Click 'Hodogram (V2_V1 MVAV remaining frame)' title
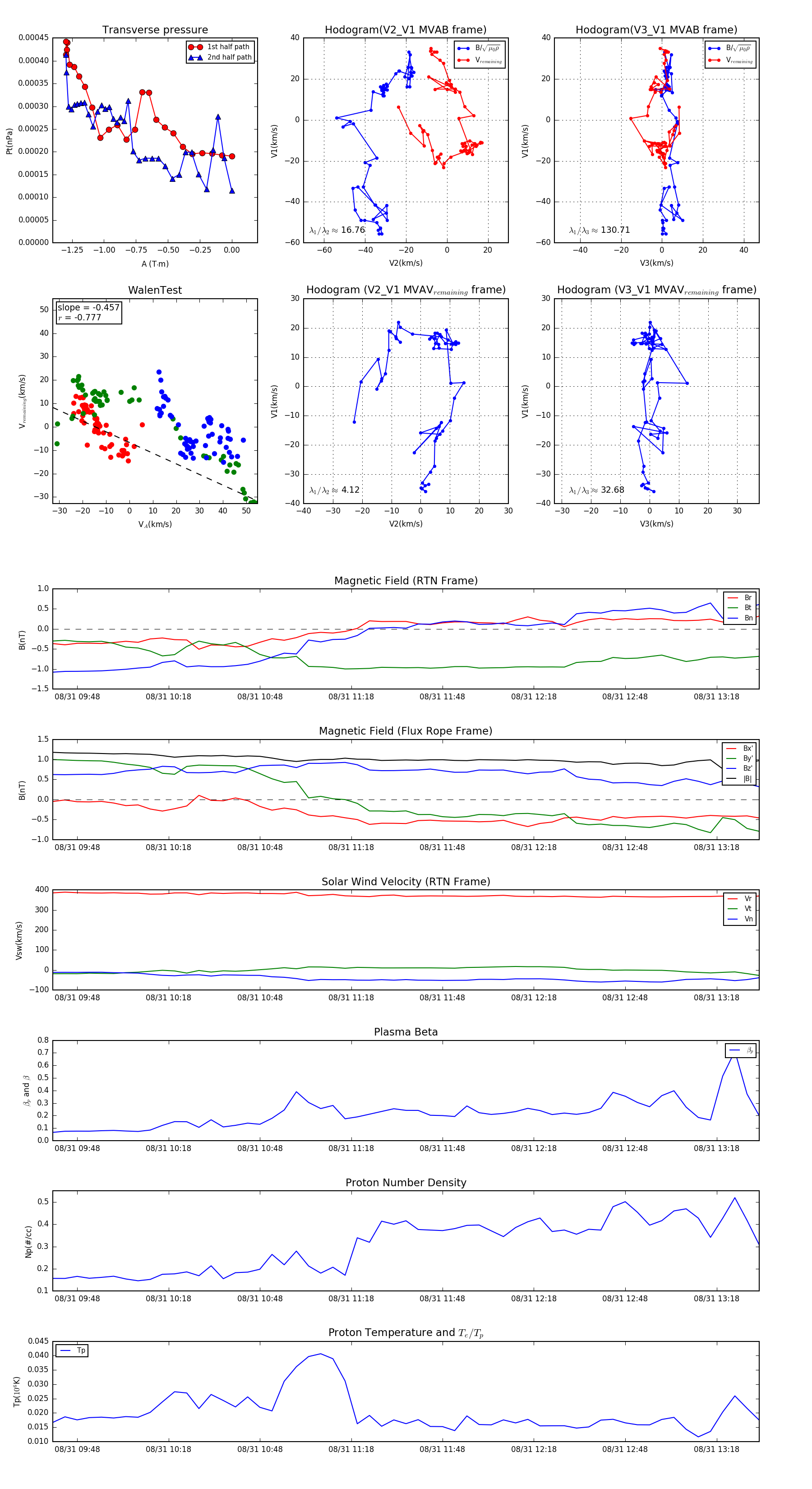812x1489 pixels. 406,290
